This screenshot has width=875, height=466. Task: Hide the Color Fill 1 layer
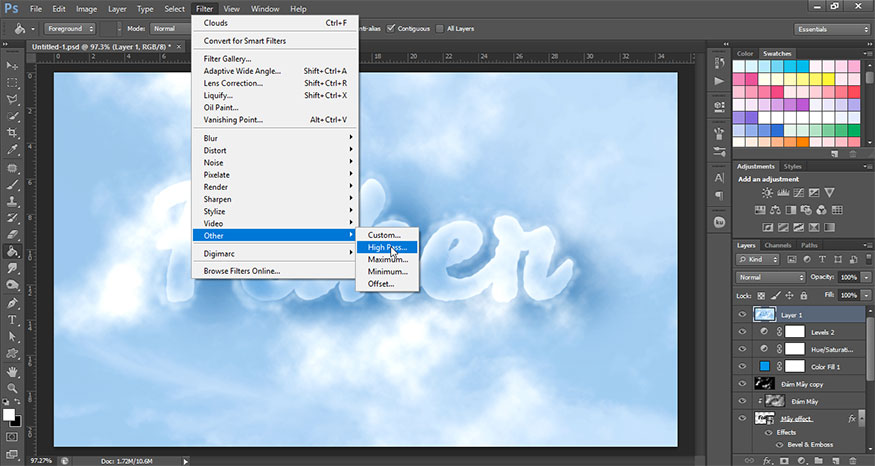742,366
